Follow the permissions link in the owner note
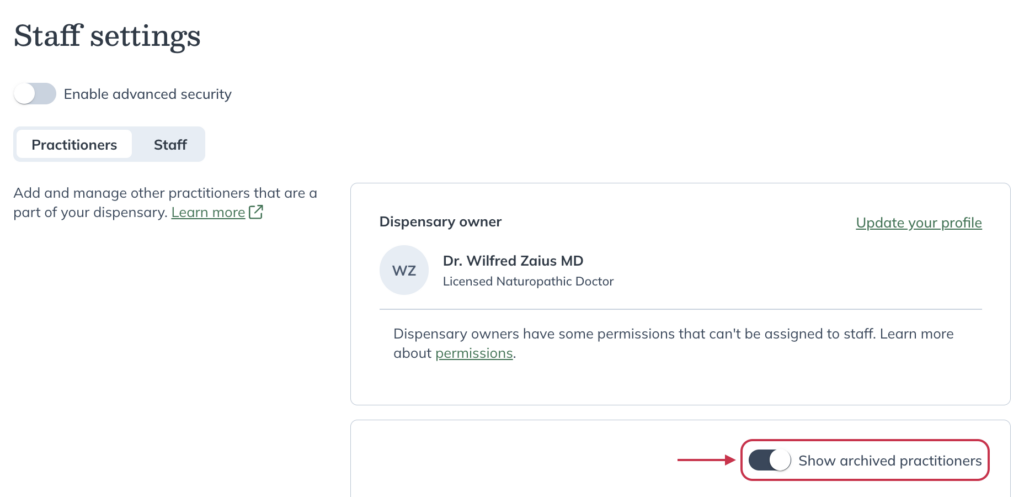The height and width of the screenshot is (497, 1024). (x=474, y=353)
